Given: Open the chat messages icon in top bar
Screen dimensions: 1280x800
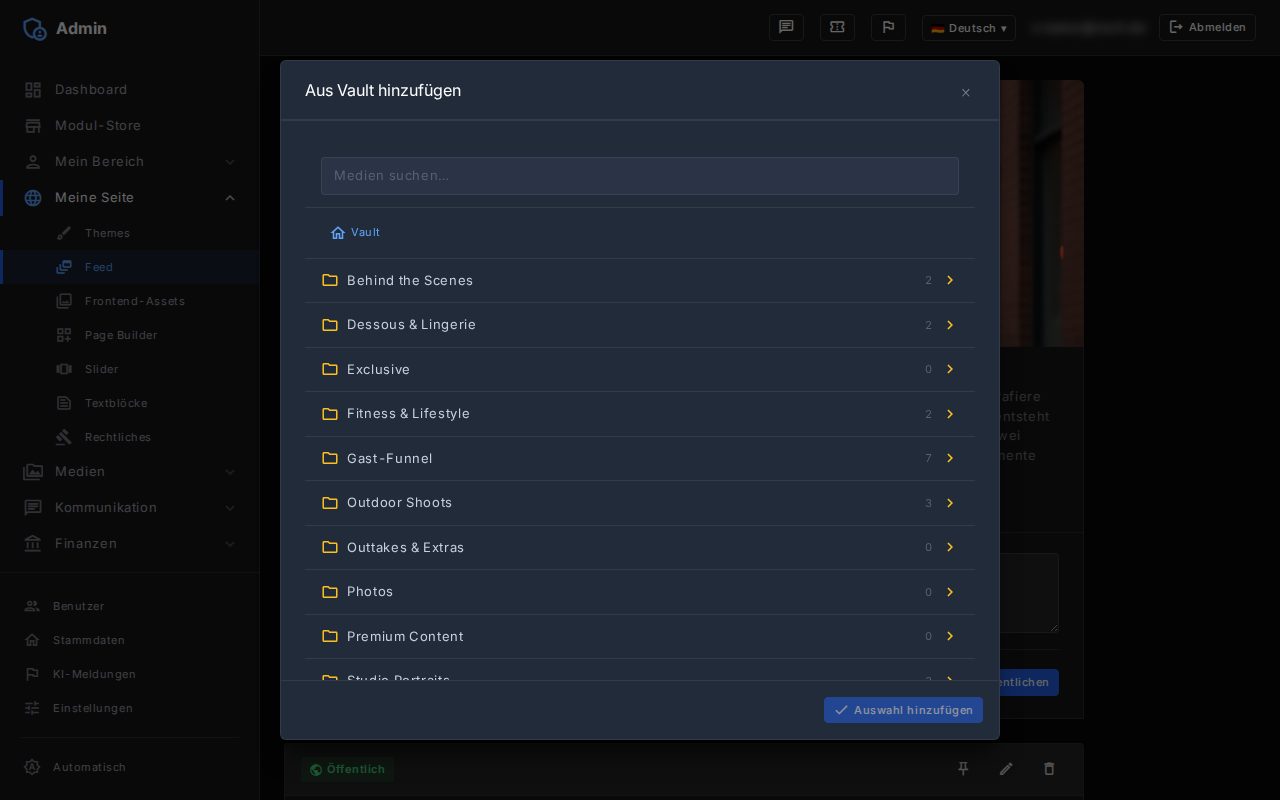Looking at the screenshot, I should pyautogui.click(x=786, y=27).
